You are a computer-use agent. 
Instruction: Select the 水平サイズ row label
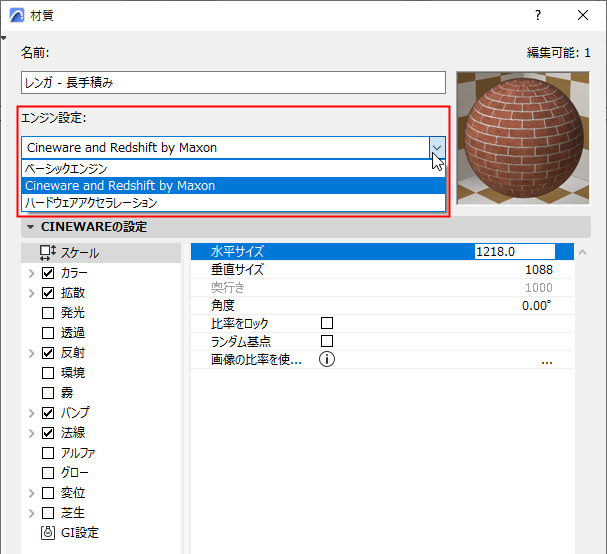point(237,252)
